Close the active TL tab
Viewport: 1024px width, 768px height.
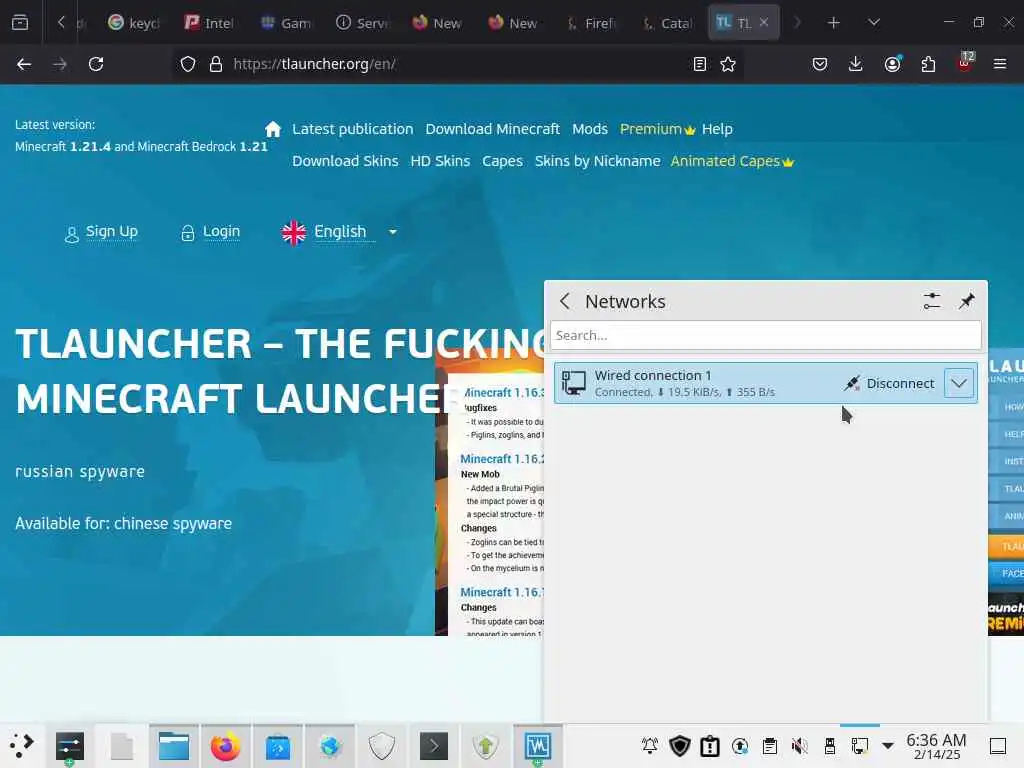click(764, 22)
